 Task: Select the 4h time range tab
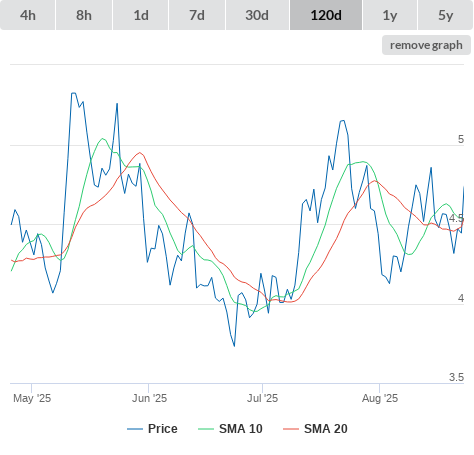click(28, 15)
